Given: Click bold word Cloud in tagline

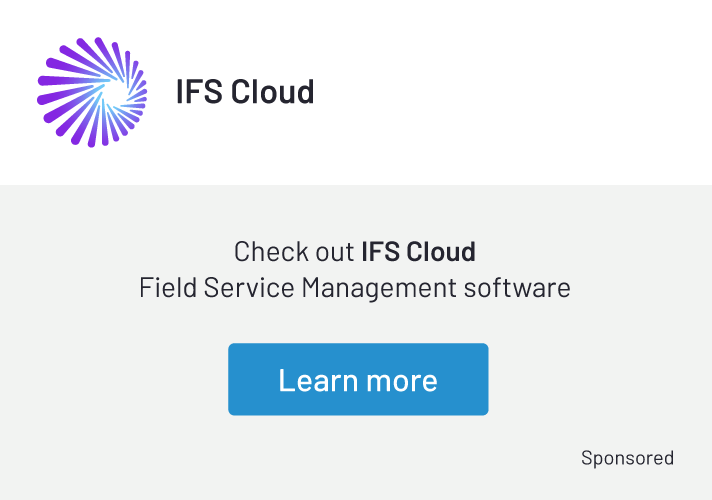Looking at the screenshot, I should click(440, 251).
